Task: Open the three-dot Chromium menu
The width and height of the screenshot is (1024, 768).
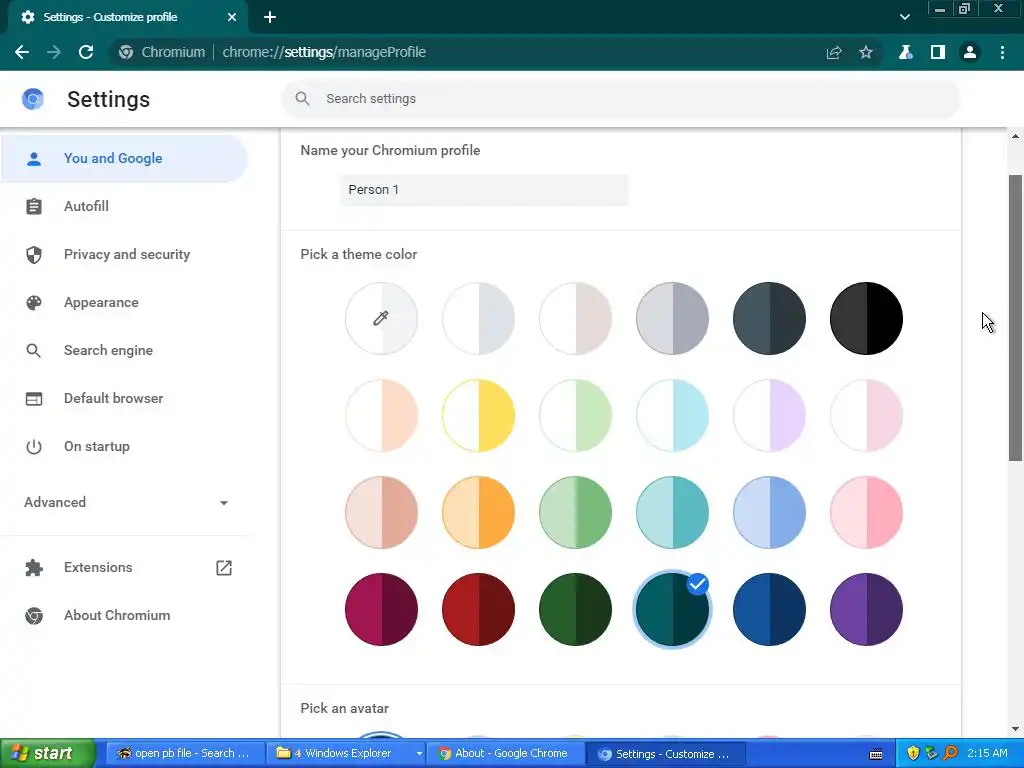Action: pyautogui.click(x=1002, y=52)
